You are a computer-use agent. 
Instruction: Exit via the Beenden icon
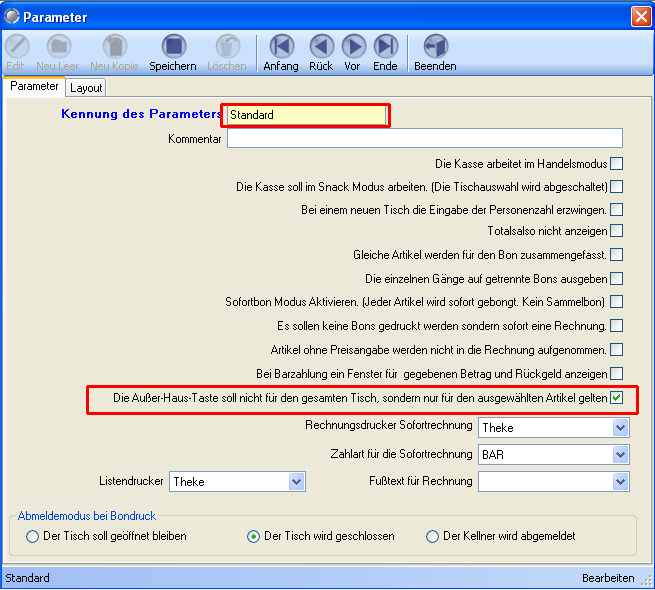click(x=436, y=46)
